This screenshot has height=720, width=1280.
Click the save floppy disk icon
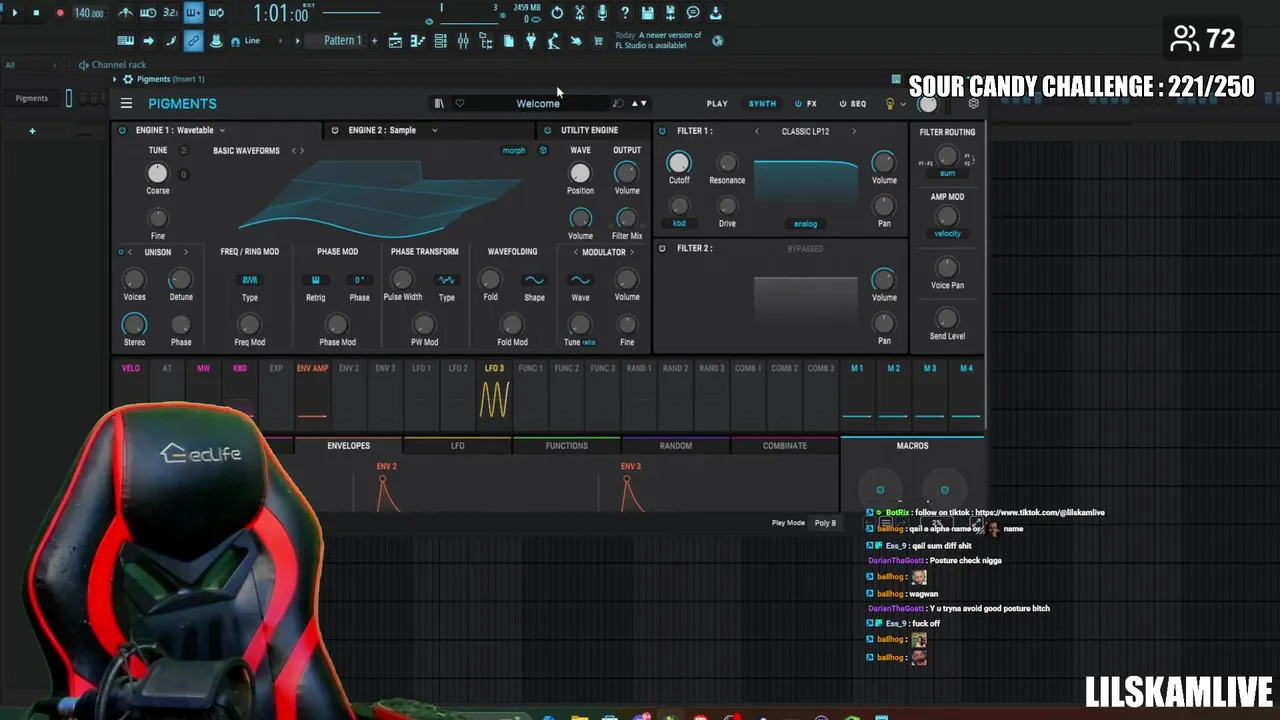point(648,13)
